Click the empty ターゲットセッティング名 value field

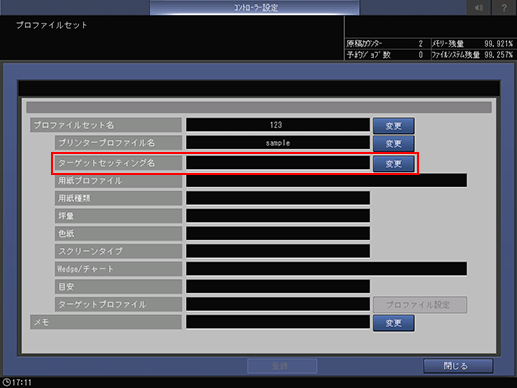click(278, 163)
